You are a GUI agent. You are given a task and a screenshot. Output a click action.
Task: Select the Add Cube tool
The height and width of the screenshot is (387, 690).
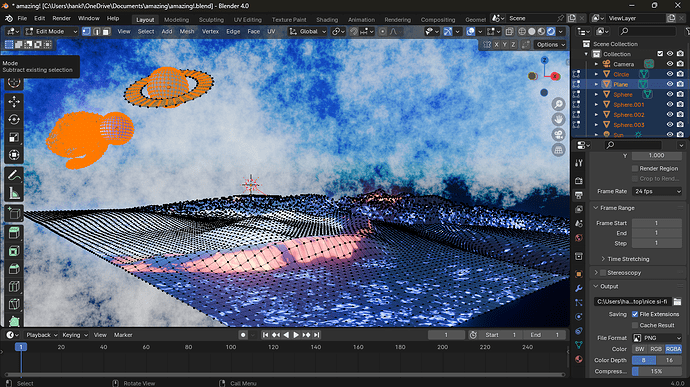click(x=14, y=214)
